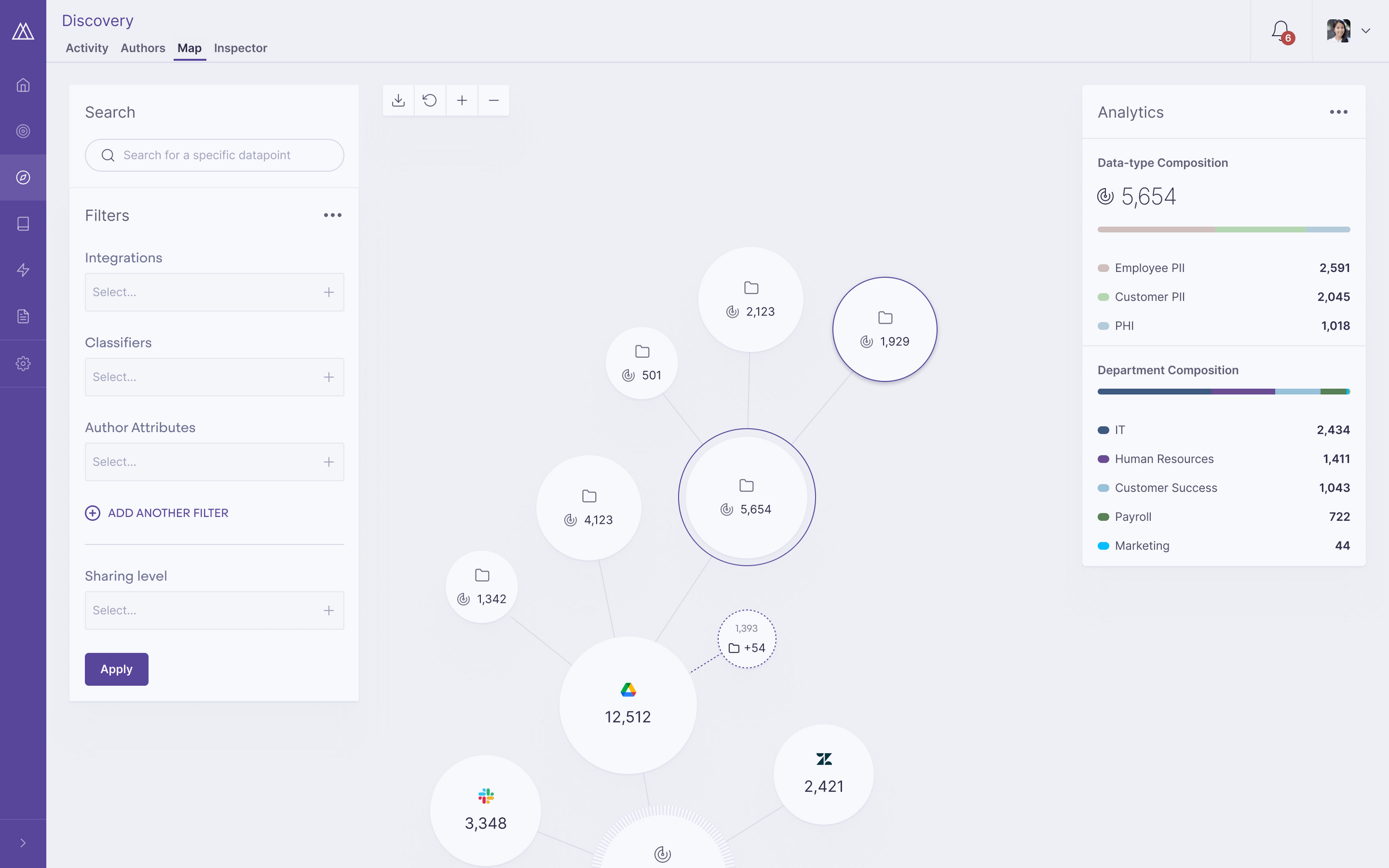This screenshot has width=1389, height=868.
Task: Open the notification bell
Action: pyautogui.click(x=1280, y=30)
